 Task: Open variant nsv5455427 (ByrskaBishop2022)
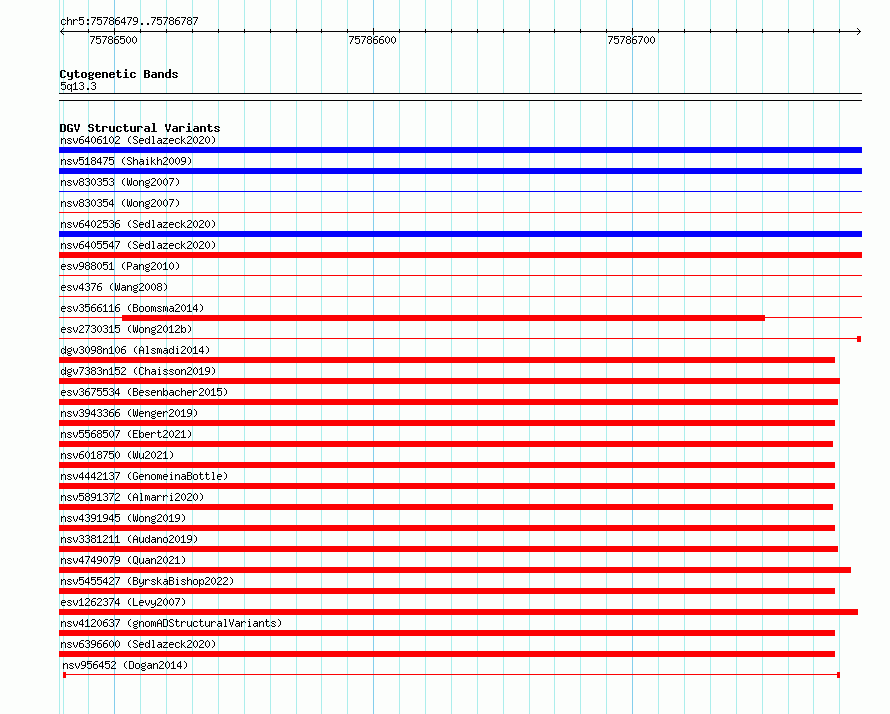coord(147,581)
